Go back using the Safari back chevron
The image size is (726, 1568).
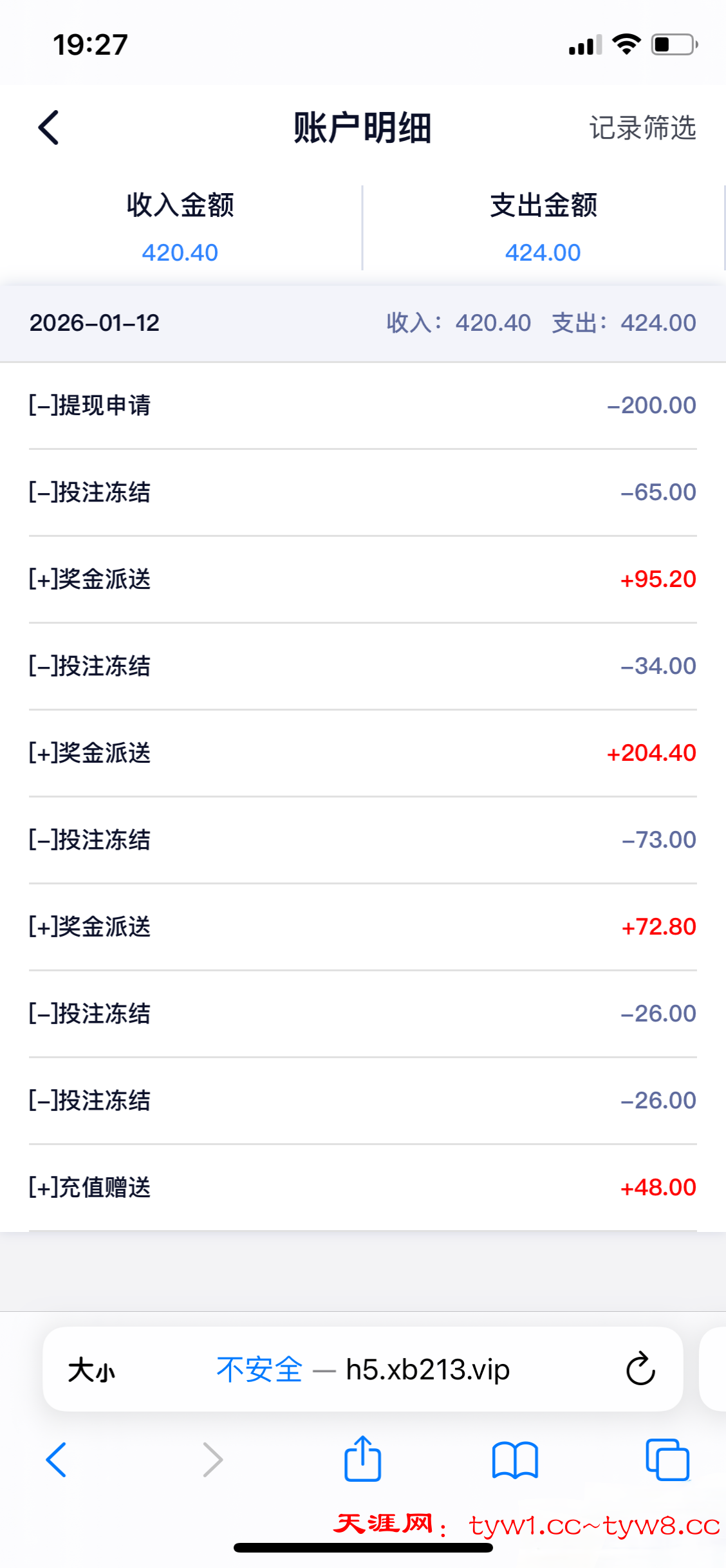(57, 1460)
